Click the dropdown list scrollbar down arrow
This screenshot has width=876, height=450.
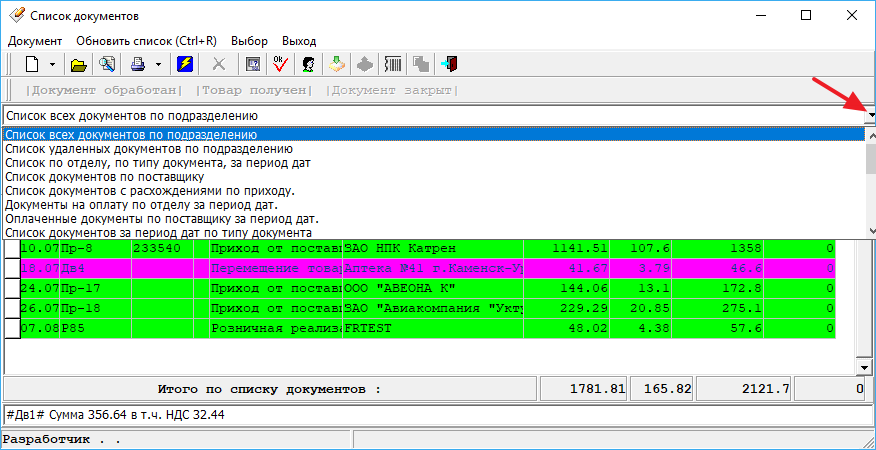[x=869, y=231]
